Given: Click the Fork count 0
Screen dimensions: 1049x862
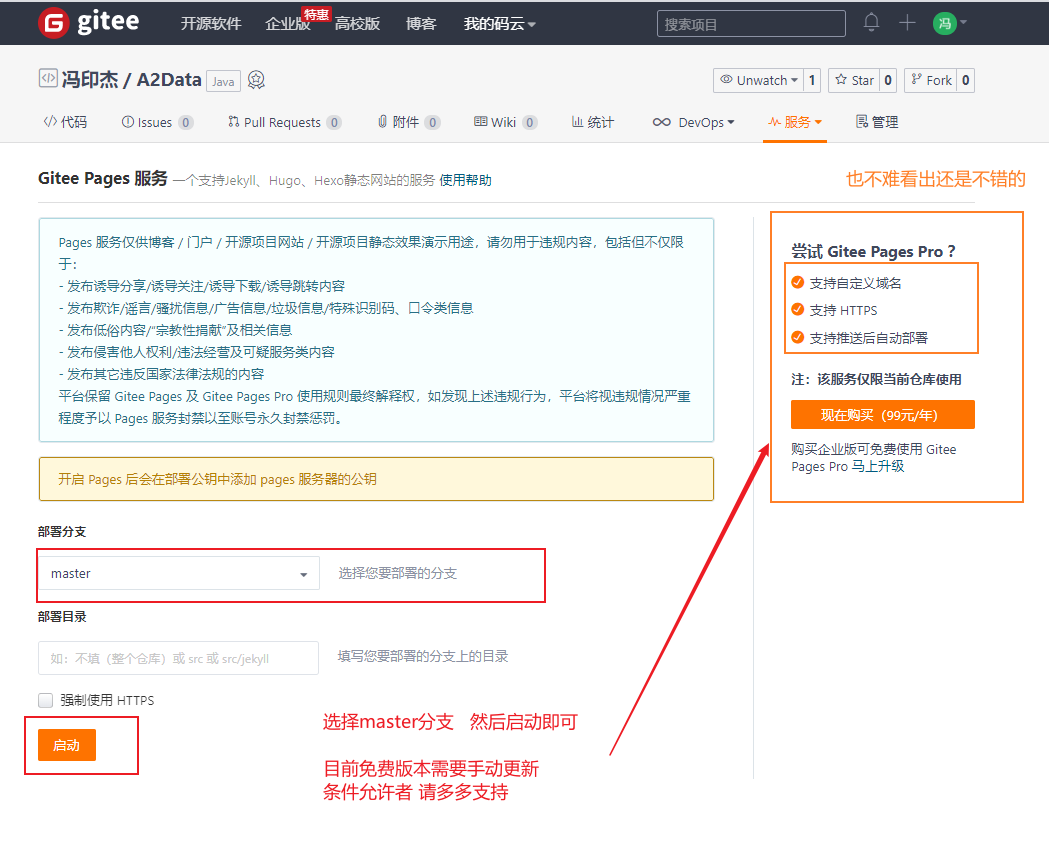Looking at the screenshot, I should pos(965,80).
